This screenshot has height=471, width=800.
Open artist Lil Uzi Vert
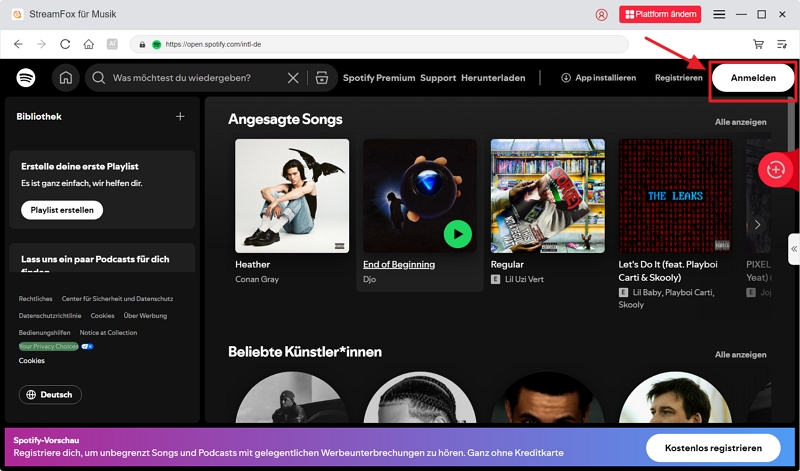point(524,279)
